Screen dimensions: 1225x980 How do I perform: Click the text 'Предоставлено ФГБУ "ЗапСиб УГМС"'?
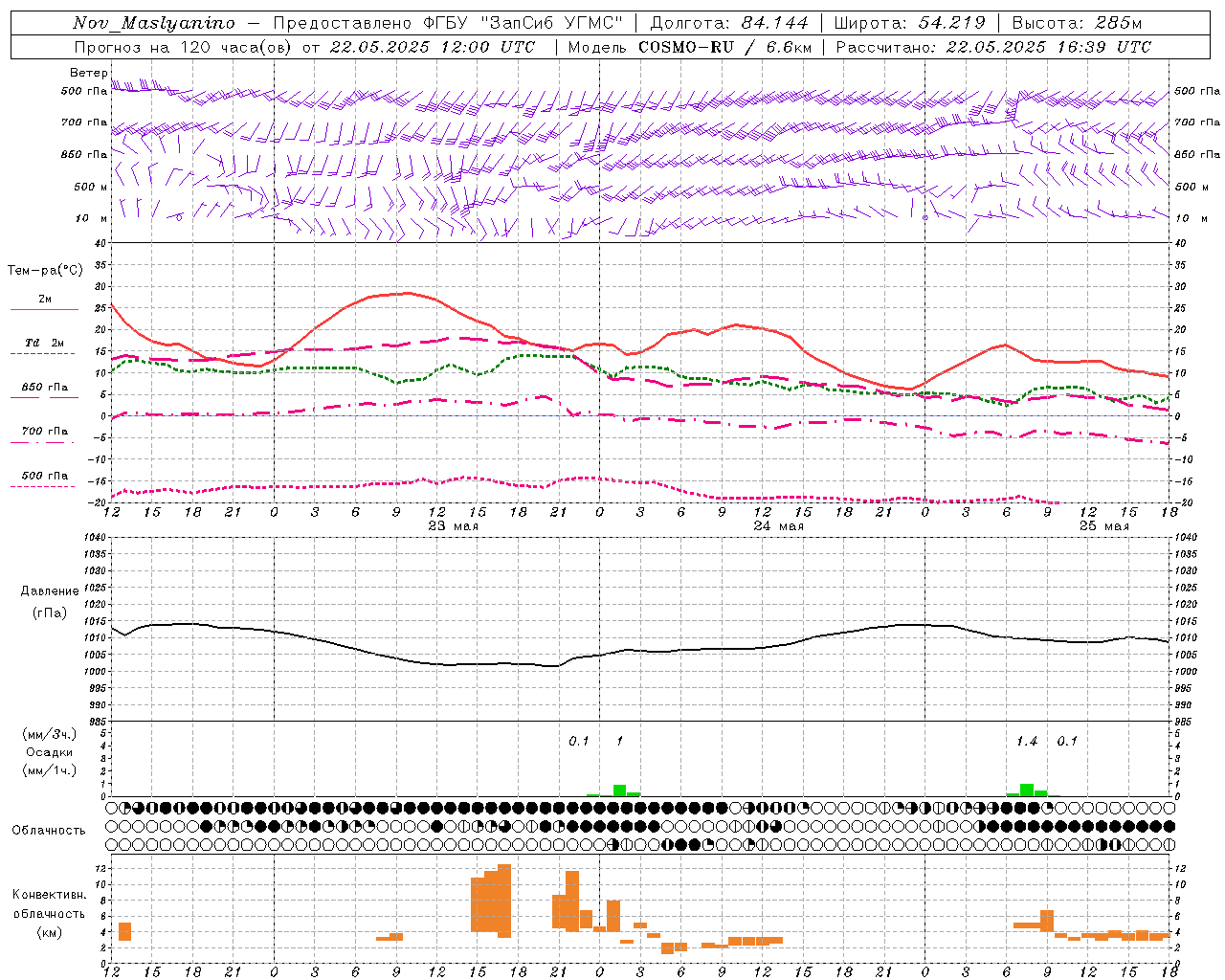tap(448, 23)
